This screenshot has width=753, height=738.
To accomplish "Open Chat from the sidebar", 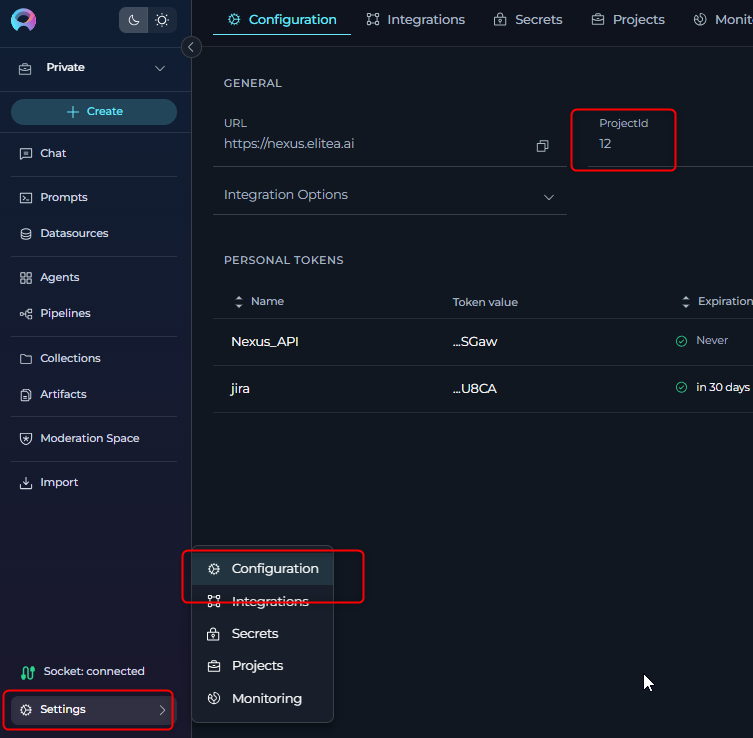I will pos(53,153).
